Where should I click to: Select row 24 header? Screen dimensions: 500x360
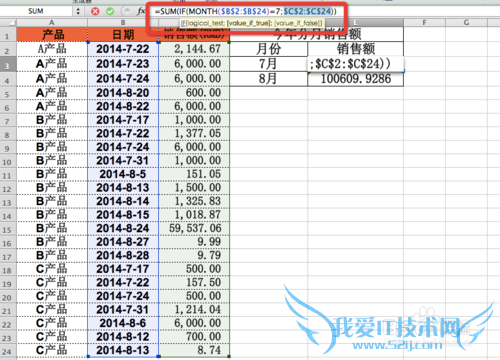tap(8, 350)
